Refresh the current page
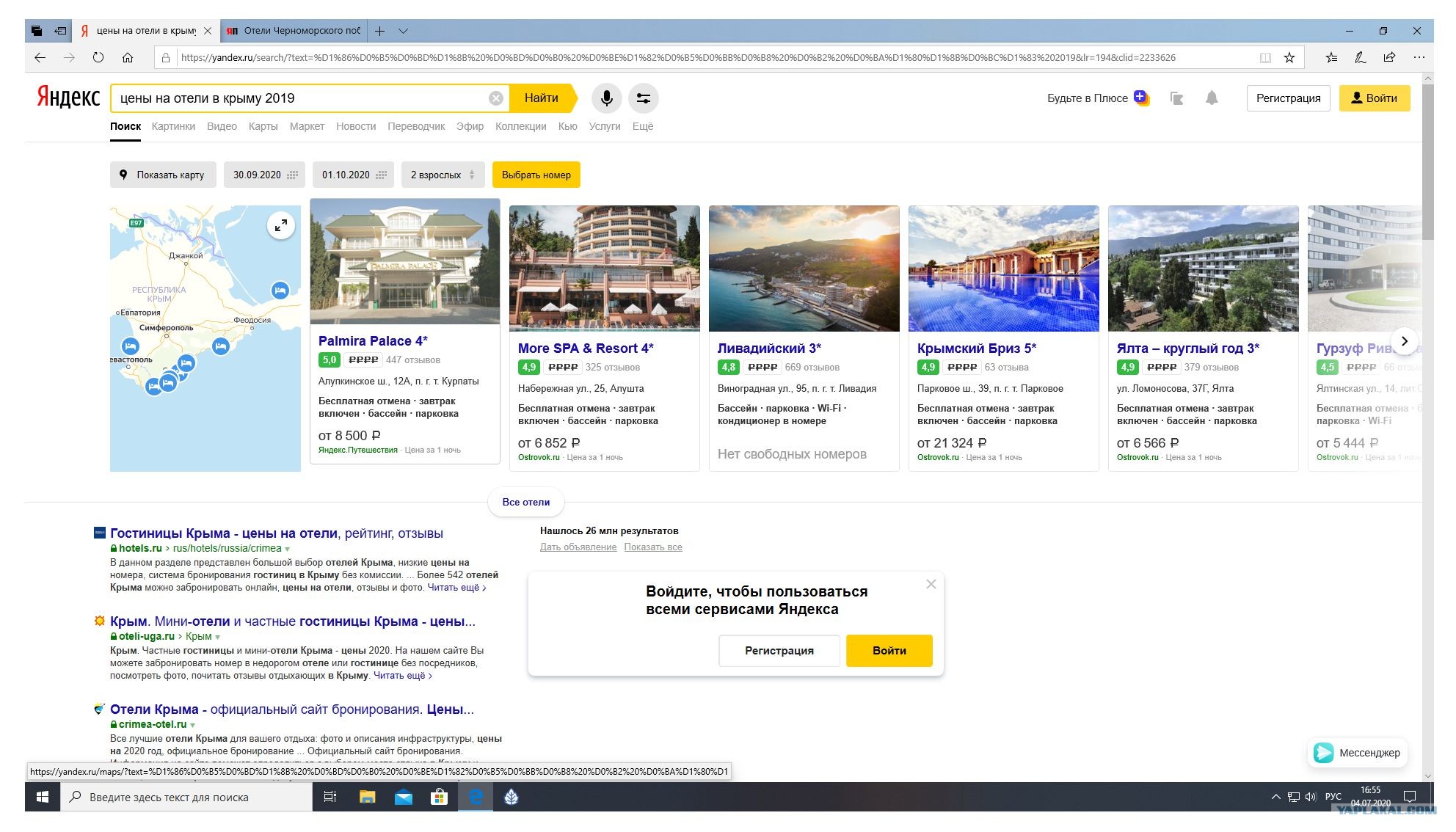This screenshot has height=832, width=1456. 98,57
